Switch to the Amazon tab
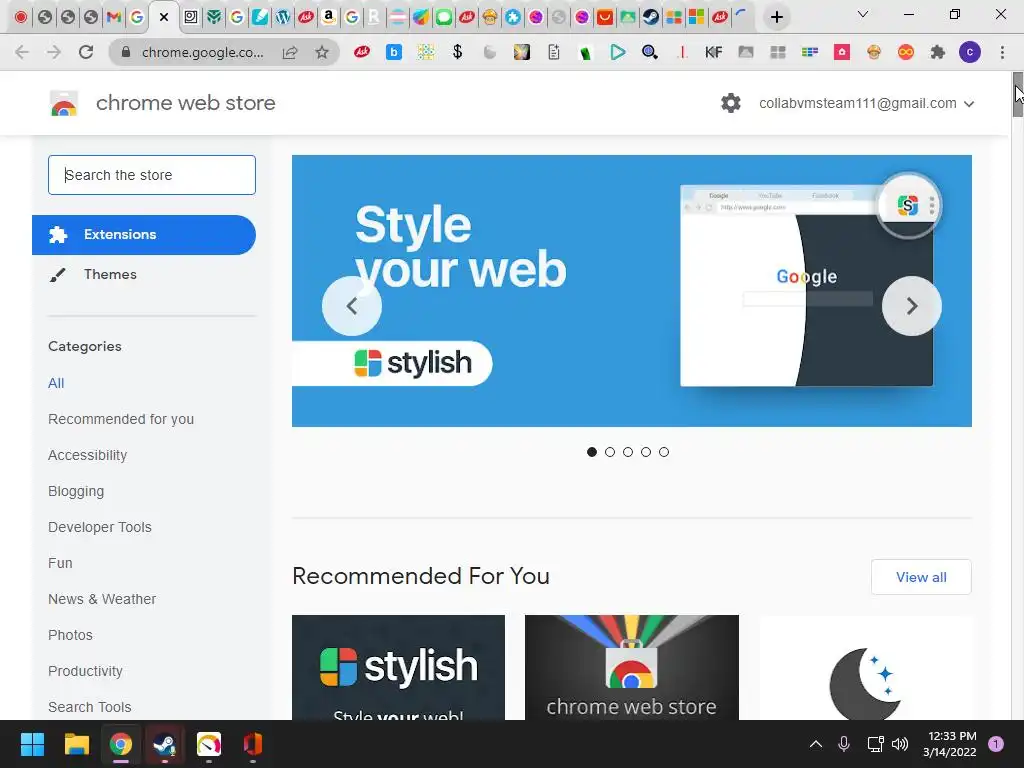Viewport: 1024px width, 768px height. (328, 17)
